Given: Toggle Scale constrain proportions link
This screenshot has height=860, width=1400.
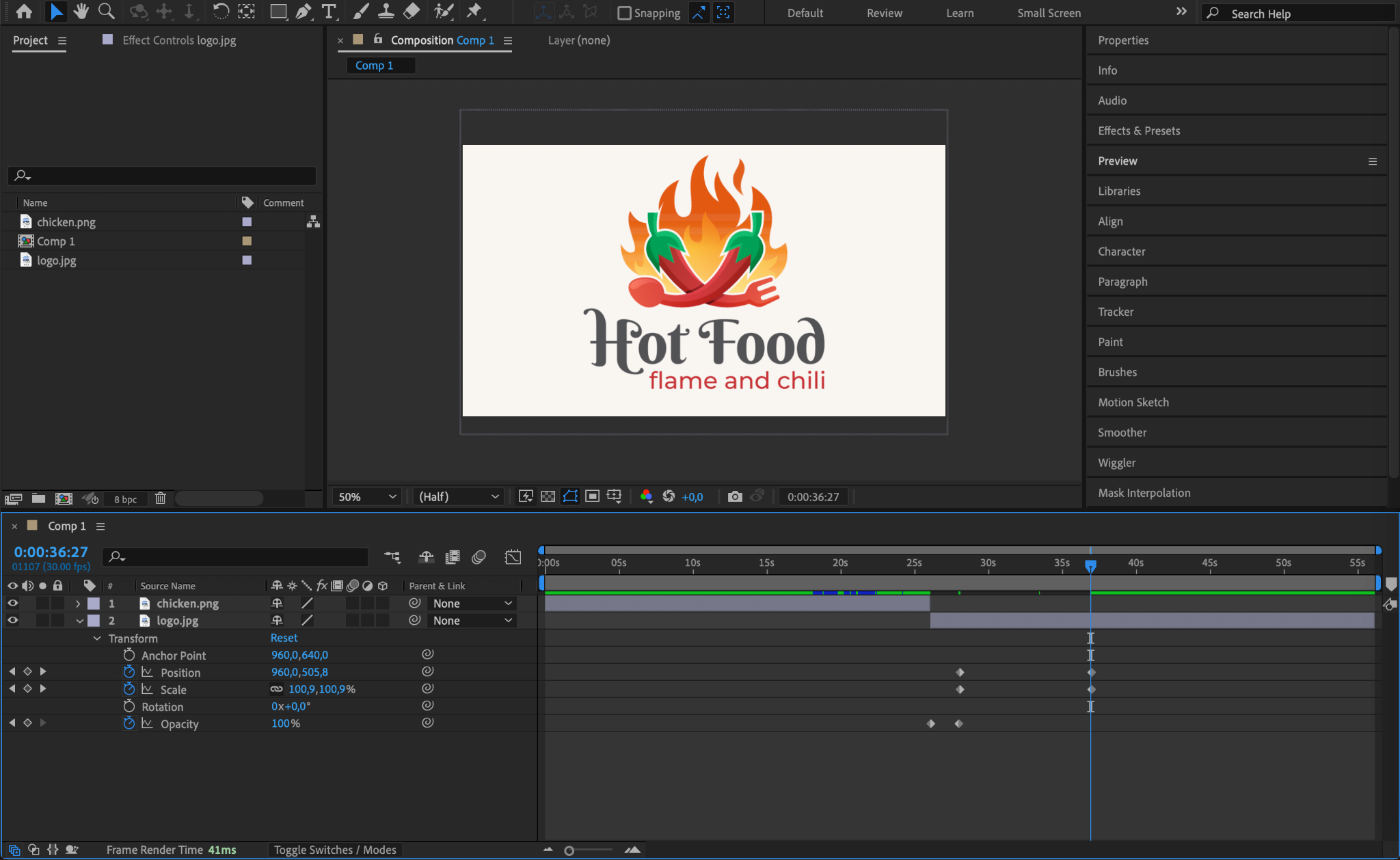Looking at the screenshot, I should (x=276, y=689).
